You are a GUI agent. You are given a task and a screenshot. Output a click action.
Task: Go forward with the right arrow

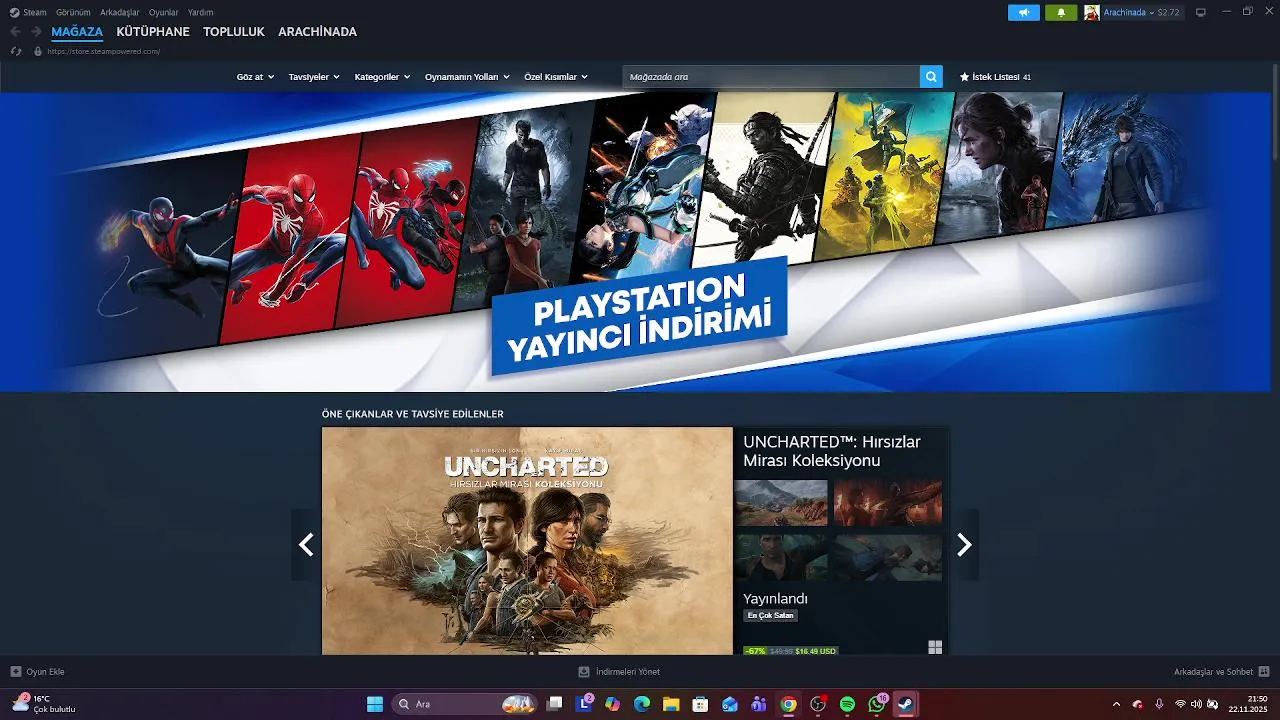pyautogui.click(x=36, y=32)
